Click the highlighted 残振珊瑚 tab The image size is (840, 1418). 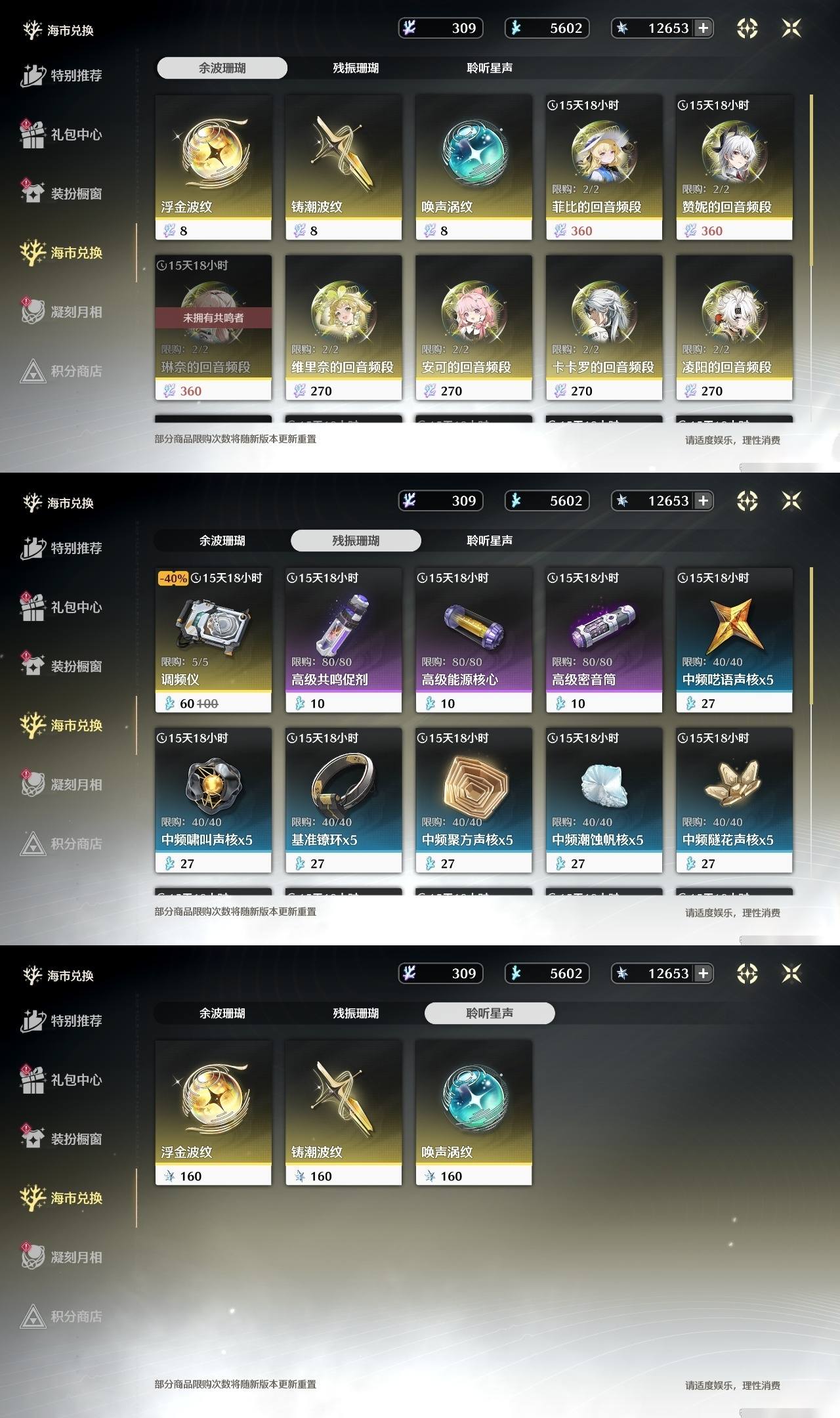click(356, 540)
